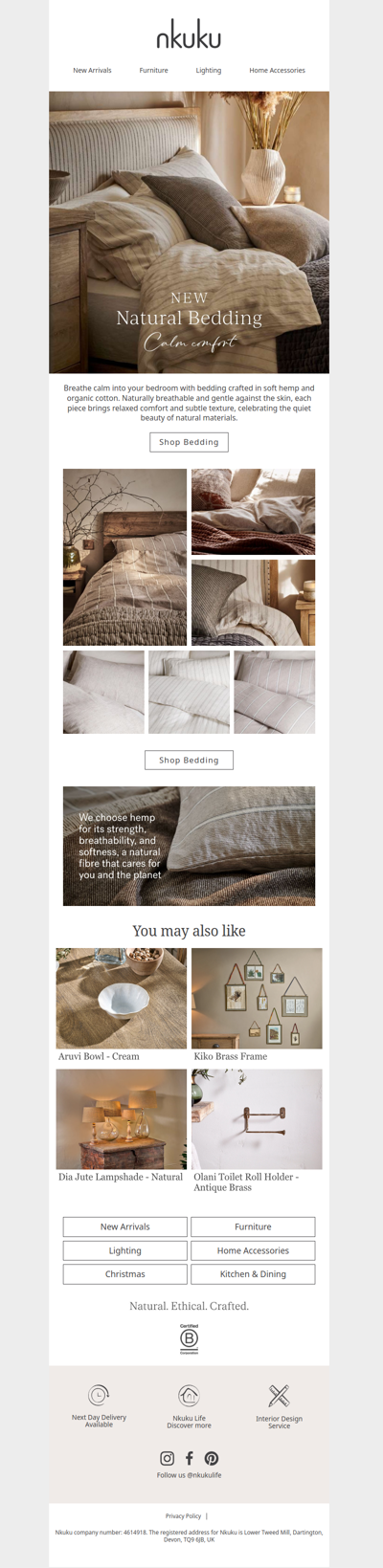Click the Natural Bedding hero banner image

coord(190,232)
